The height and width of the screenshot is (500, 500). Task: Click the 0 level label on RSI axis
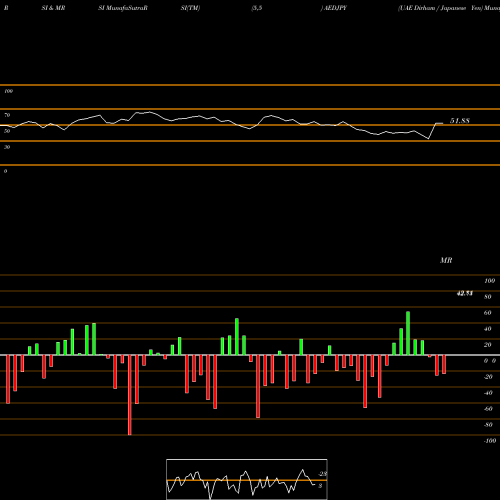(x=5, y=171)
